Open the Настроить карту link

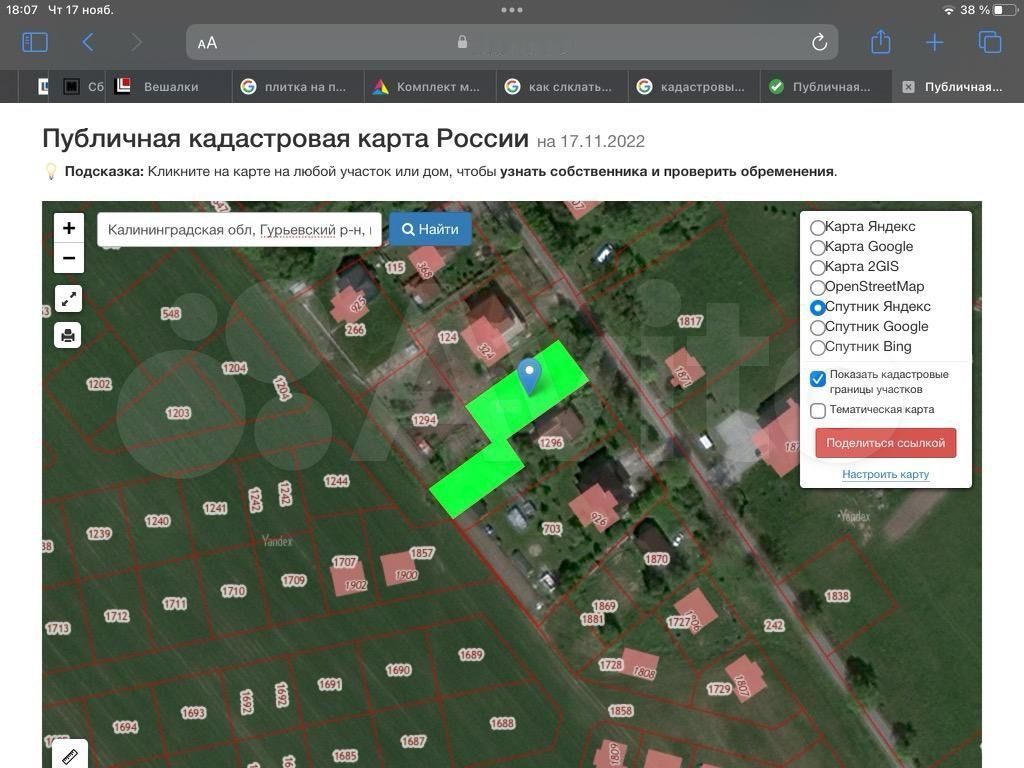pos(885,474)
